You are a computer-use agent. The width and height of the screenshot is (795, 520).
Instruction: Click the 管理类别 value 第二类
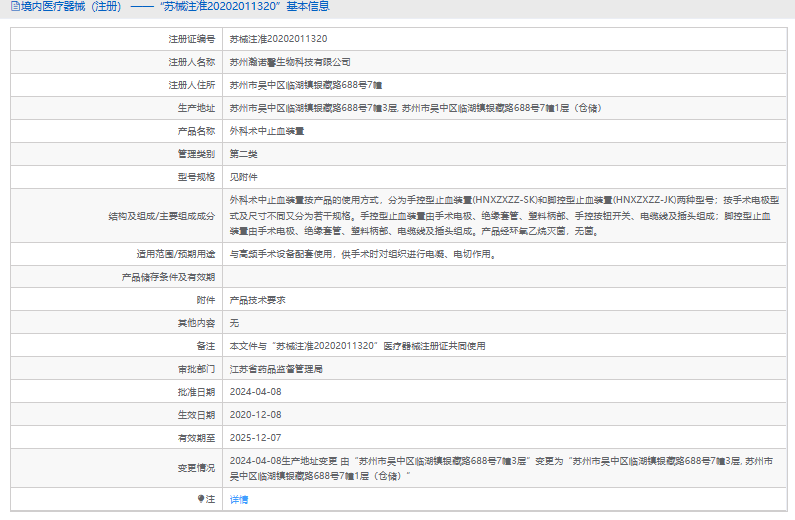pos(243,154)
